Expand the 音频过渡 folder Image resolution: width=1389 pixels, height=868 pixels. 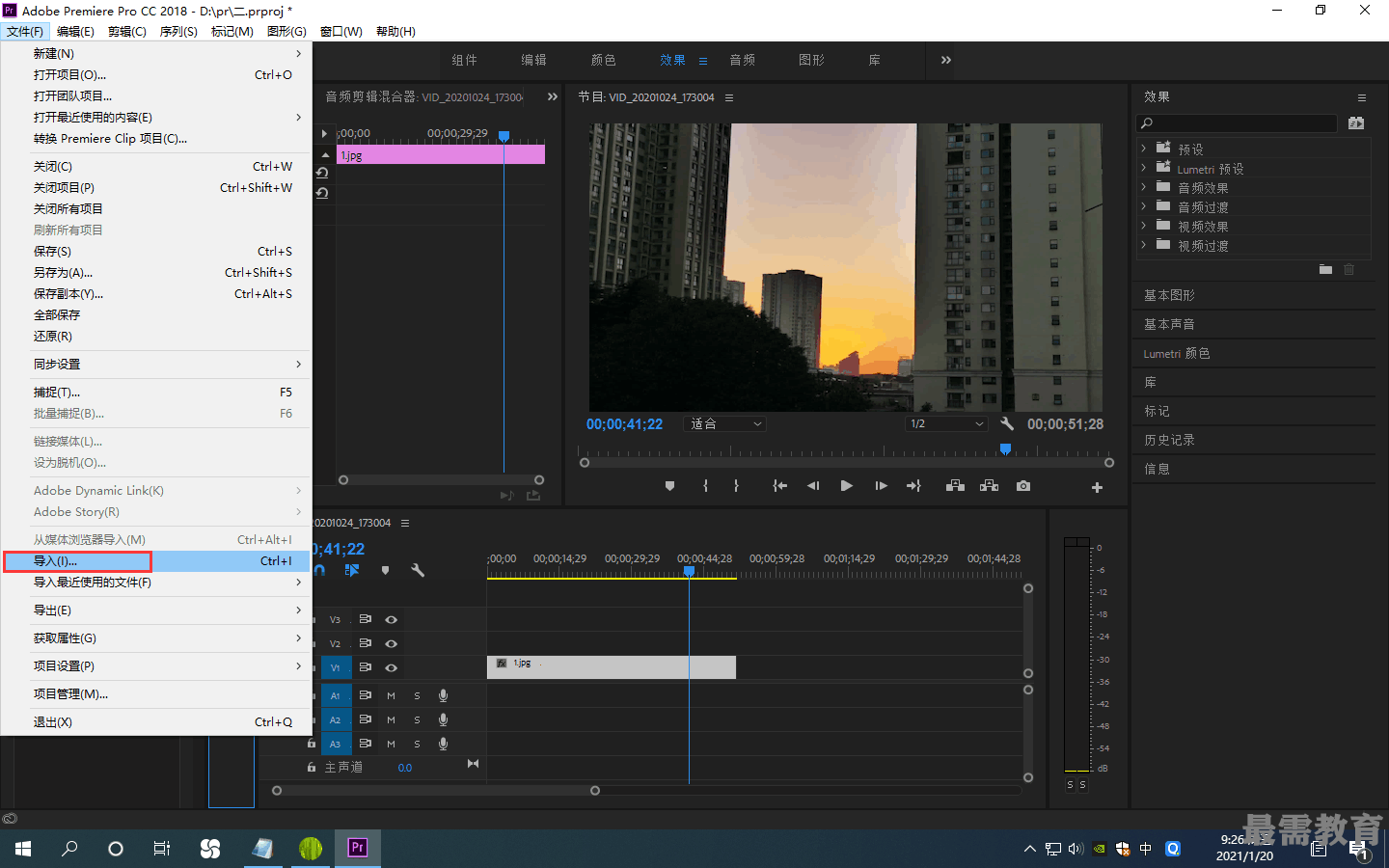[x=1144, y=206]
